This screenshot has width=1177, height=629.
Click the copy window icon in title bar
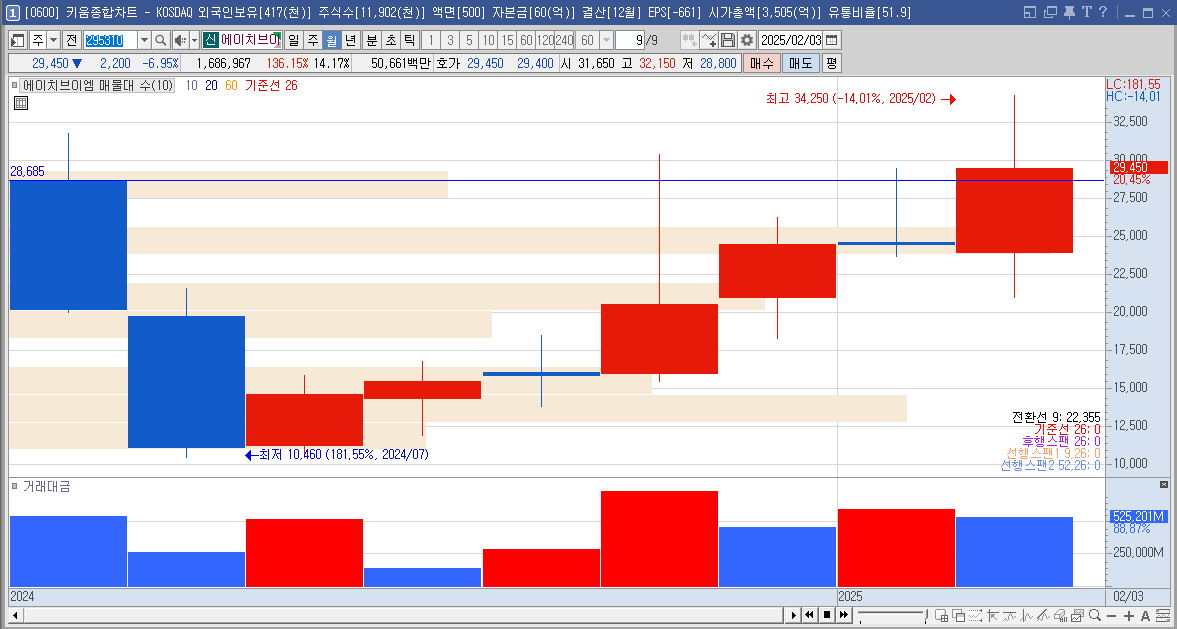coord(1050,12)
